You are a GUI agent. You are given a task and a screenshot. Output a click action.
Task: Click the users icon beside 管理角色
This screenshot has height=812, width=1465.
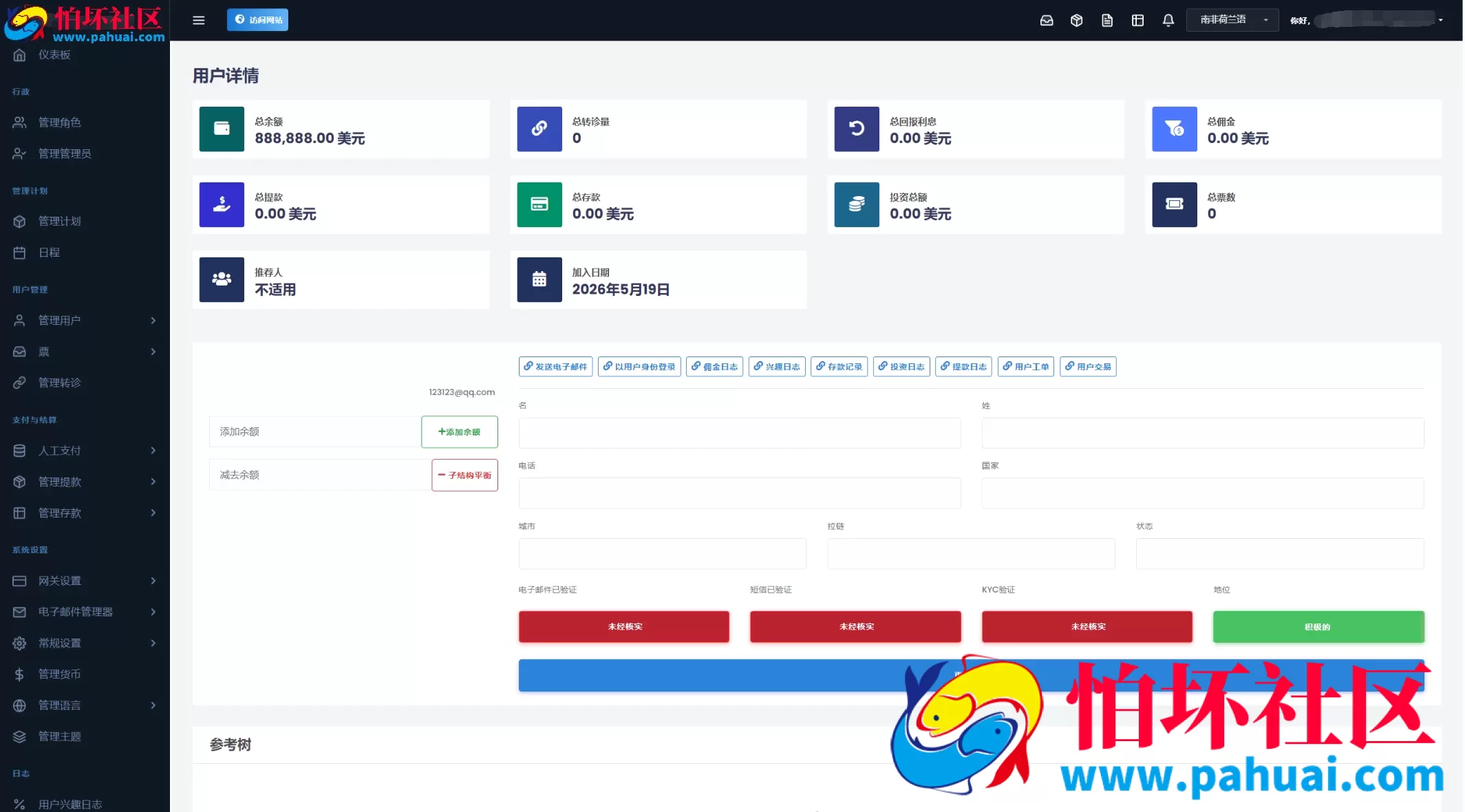pyautogui.click(x=19, y=122)
